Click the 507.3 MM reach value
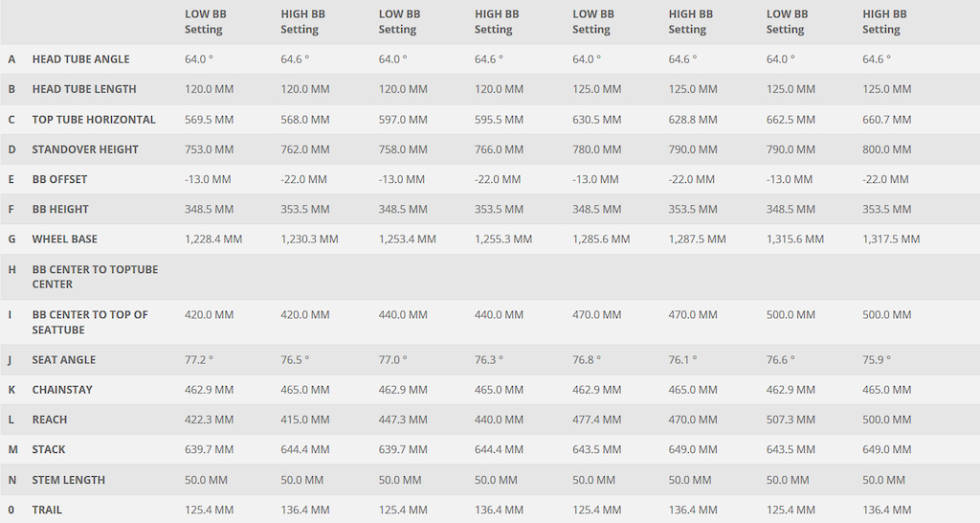This screenshot has width=980, height=523. coord(791,420)
